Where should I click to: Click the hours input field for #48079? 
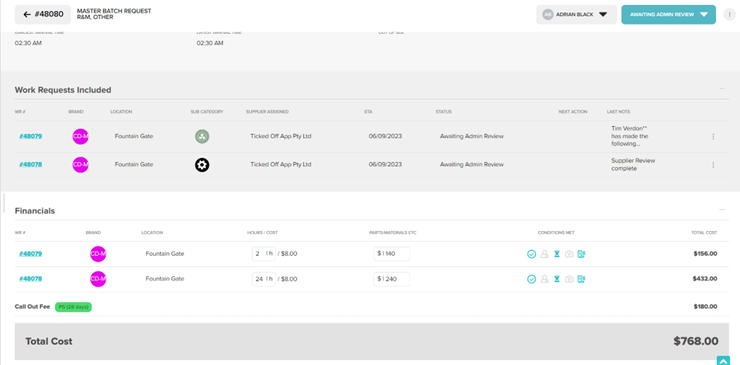coord(264,254)
